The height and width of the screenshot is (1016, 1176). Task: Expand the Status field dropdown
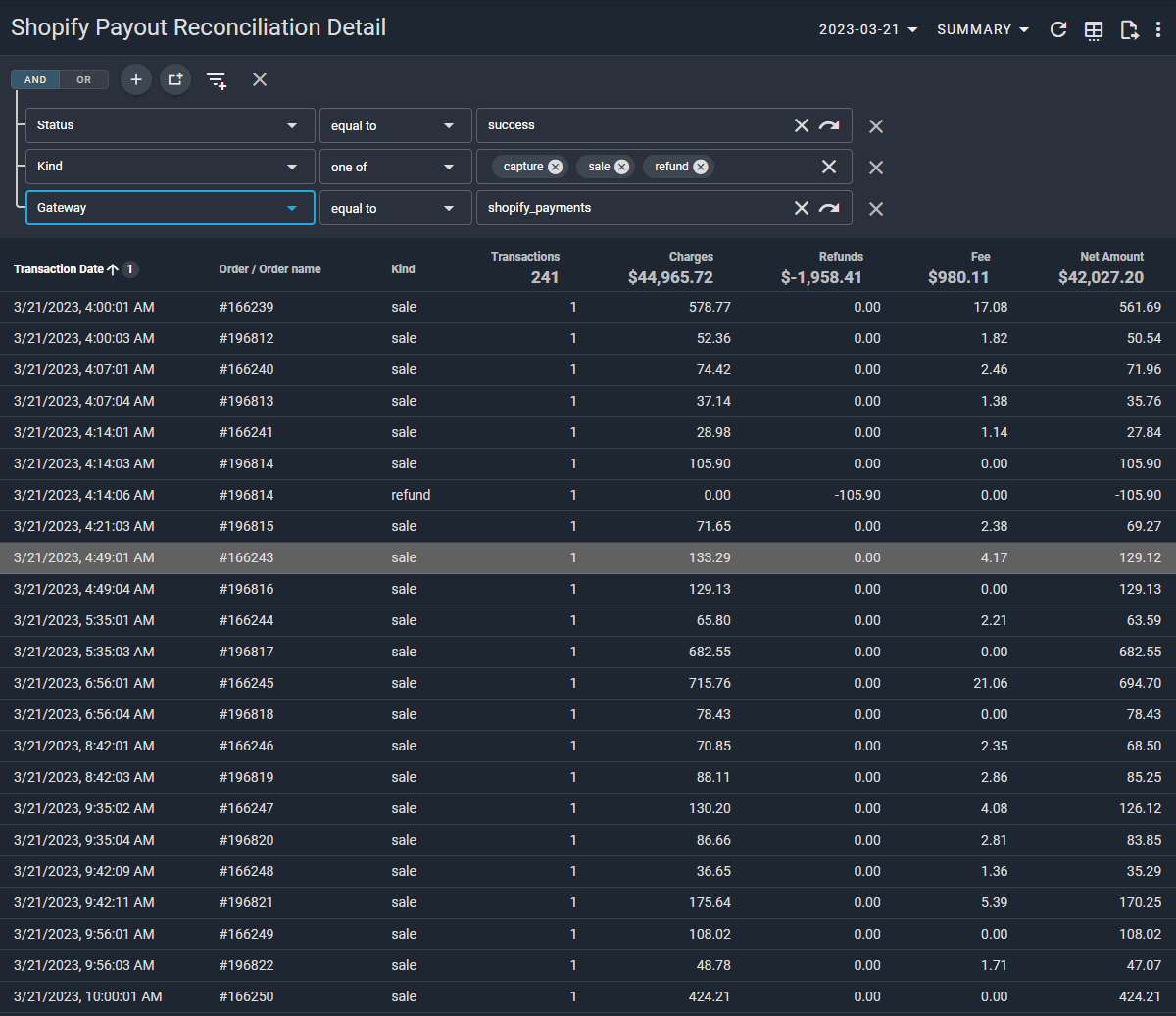[x=292, y=125]
